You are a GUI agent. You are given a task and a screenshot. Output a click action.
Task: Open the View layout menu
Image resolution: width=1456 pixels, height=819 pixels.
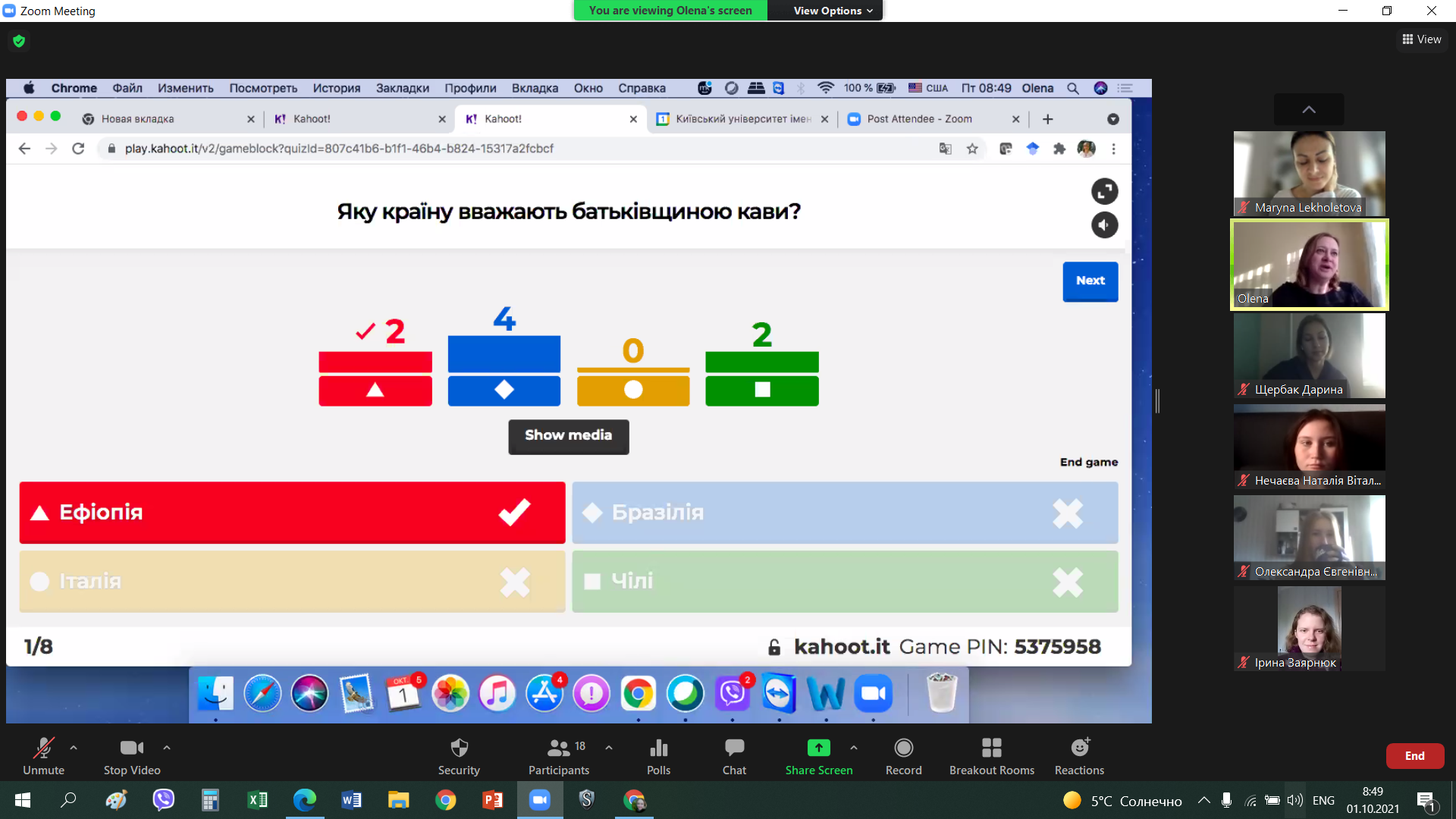1422,39
